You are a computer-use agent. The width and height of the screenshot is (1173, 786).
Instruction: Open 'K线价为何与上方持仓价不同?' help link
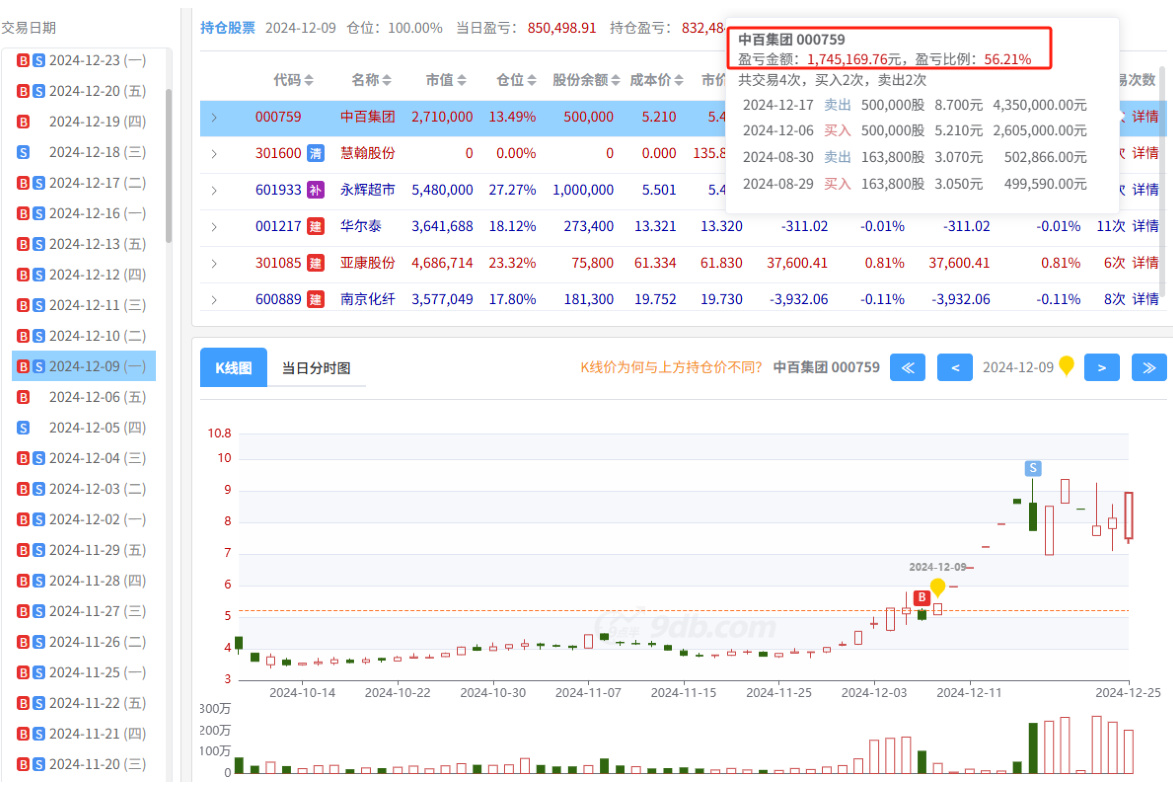(671, 367)
